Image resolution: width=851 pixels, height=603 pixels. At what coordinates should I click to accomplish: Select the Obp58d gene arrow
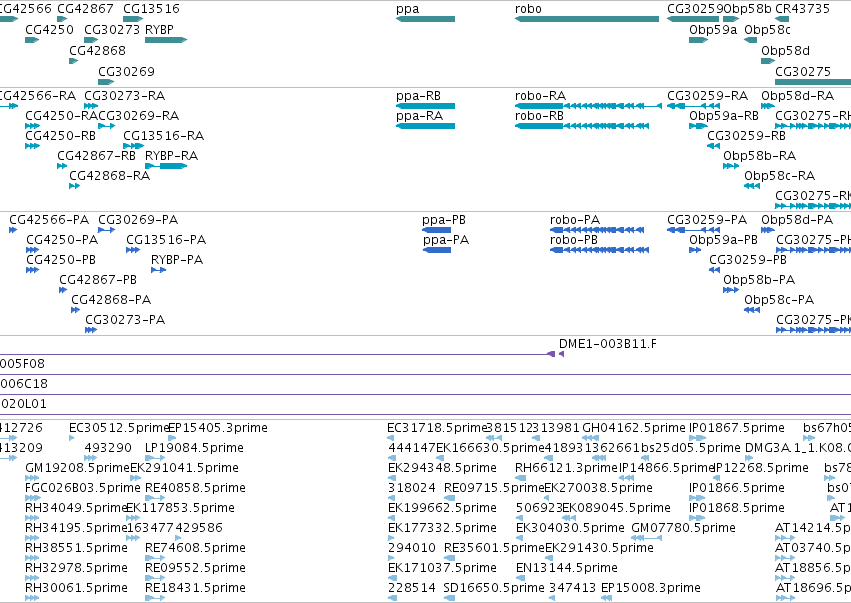(x=768, y=61)
